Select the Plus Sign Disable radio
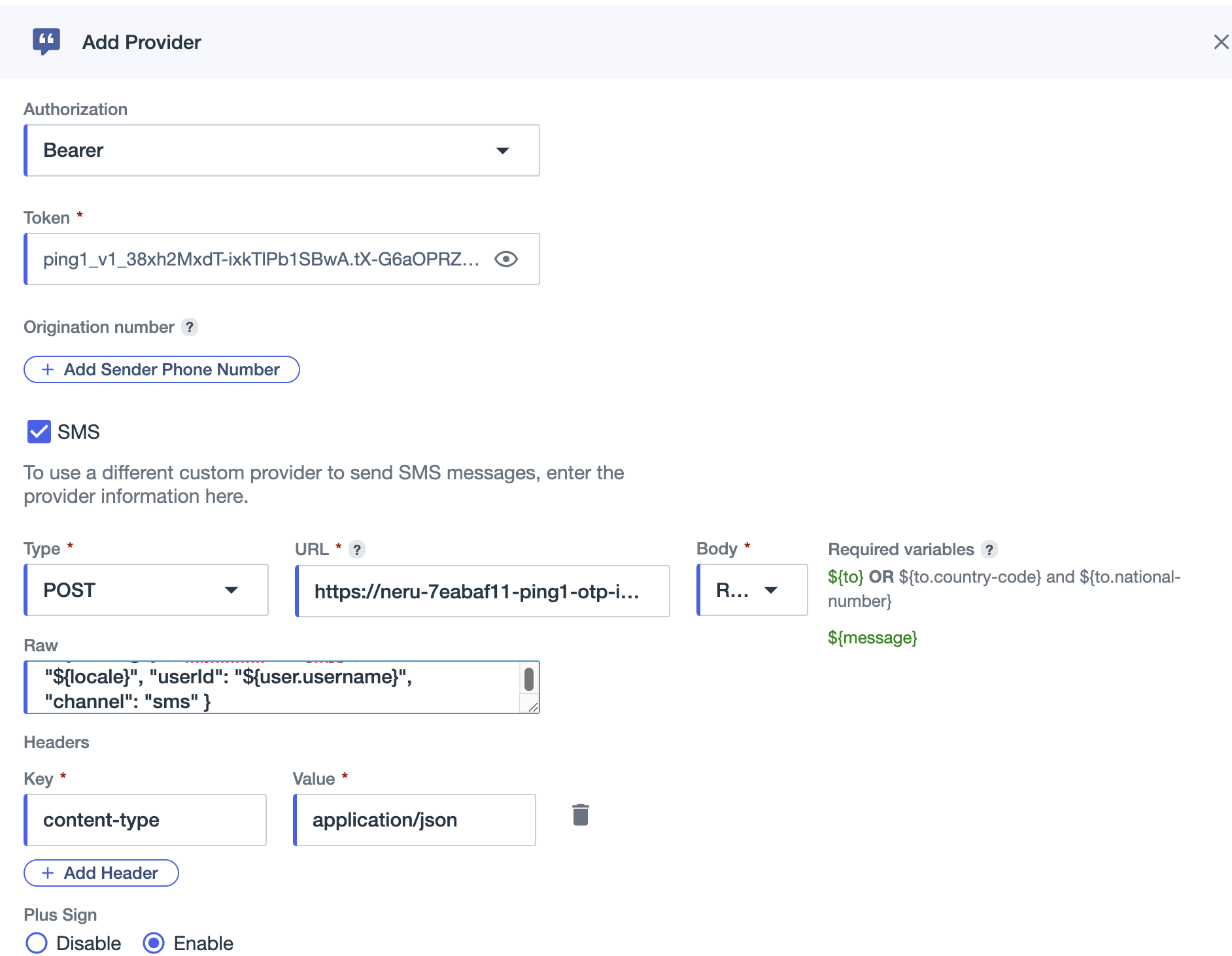The height and width of the screenshot is (956, 1232). click(x=37, y=943)
